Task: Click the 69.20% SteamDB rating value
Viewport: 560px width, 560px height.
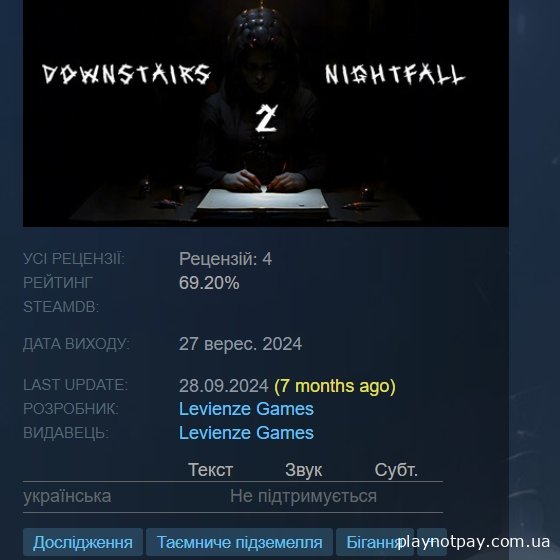Action: click(209, 283)
